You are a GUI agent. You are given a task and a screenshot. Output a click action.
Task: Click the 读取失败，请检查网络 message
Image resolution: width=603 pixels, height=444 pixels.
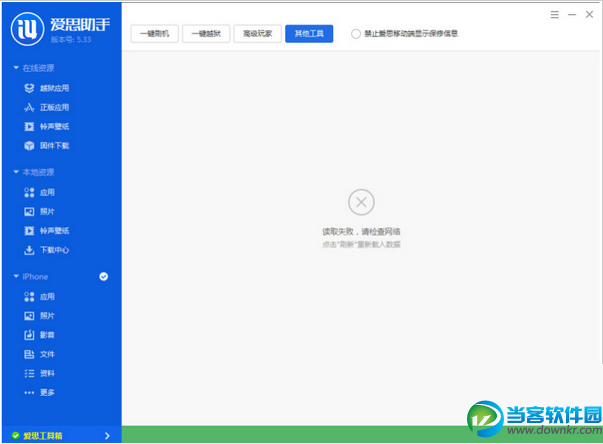point(361,231)
